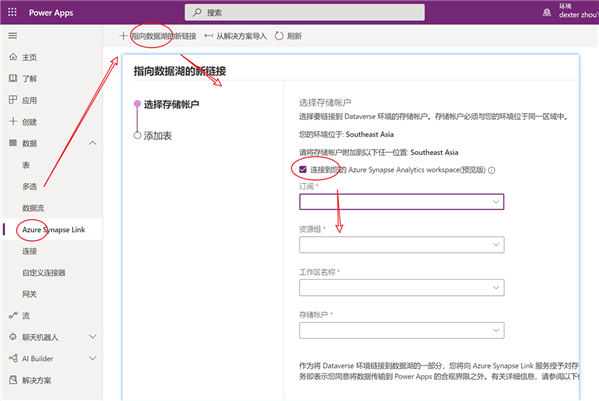The image size is (599, 401).
Task: Focus the 搜索 search box
Action: 304,13
